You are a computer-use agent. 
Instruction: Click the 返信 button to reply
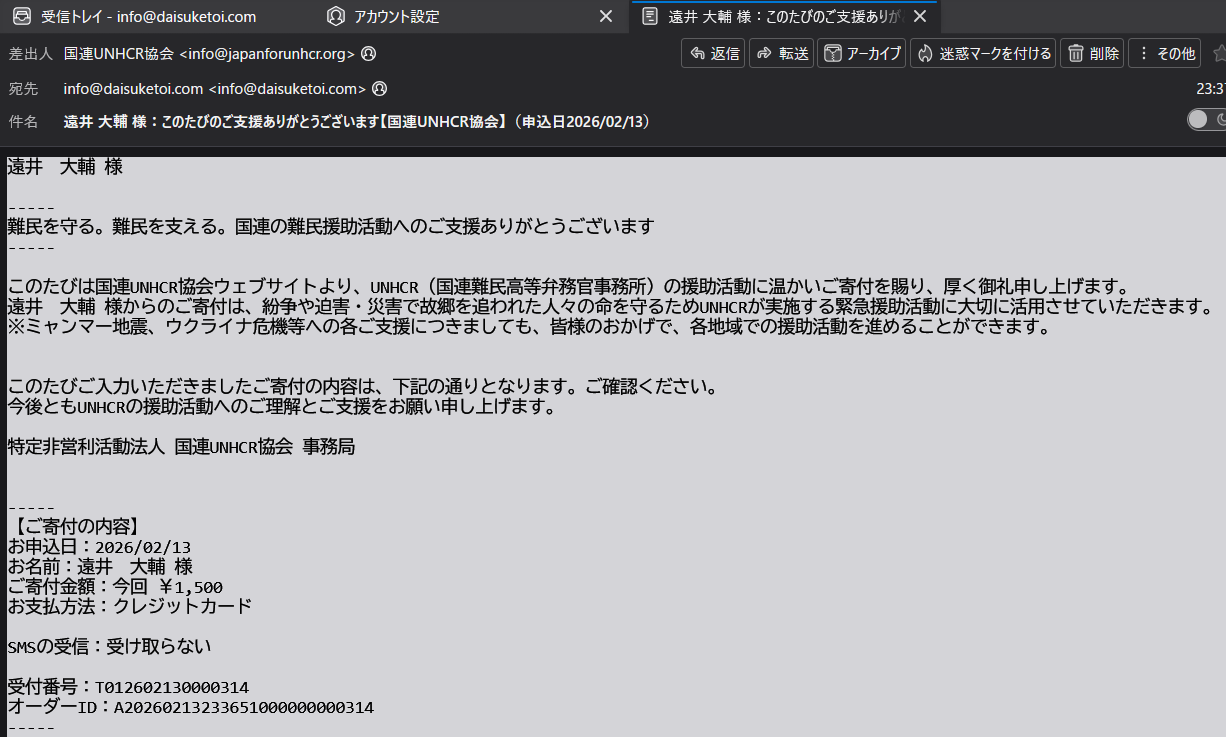point(713,53)
